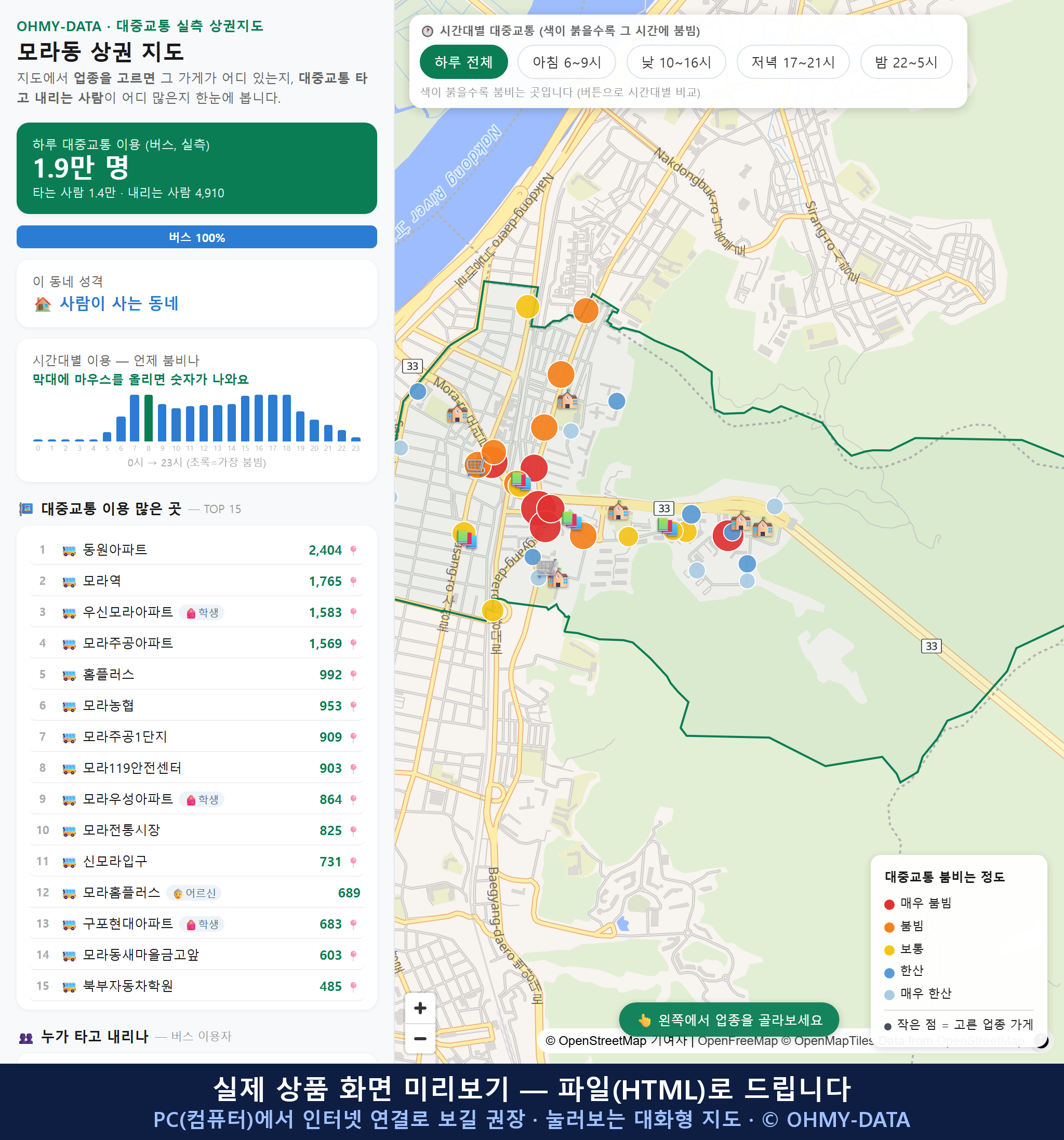This screenshot has width=1064, height=1140.
Task: Click the 한산 blue legend swatch
Action: pos(889,973)
